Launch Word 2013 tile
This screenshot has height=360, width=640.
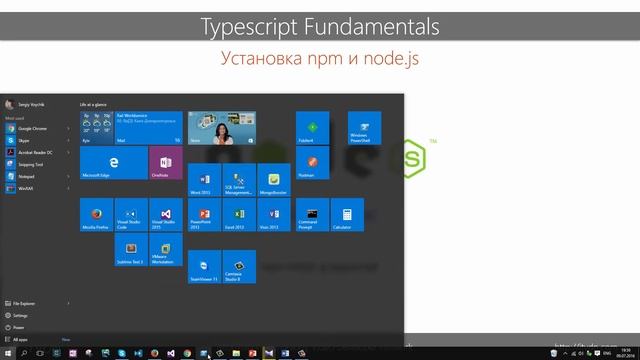204,180
